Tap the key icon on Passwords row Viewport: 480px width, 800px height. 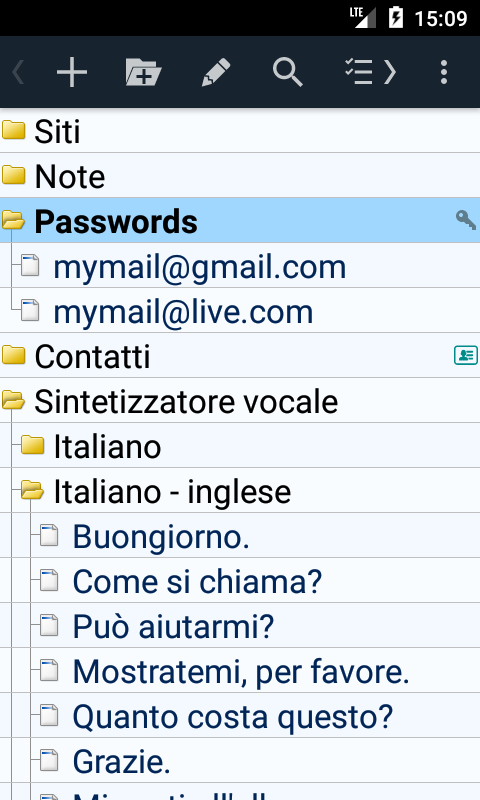coord(465,220)
